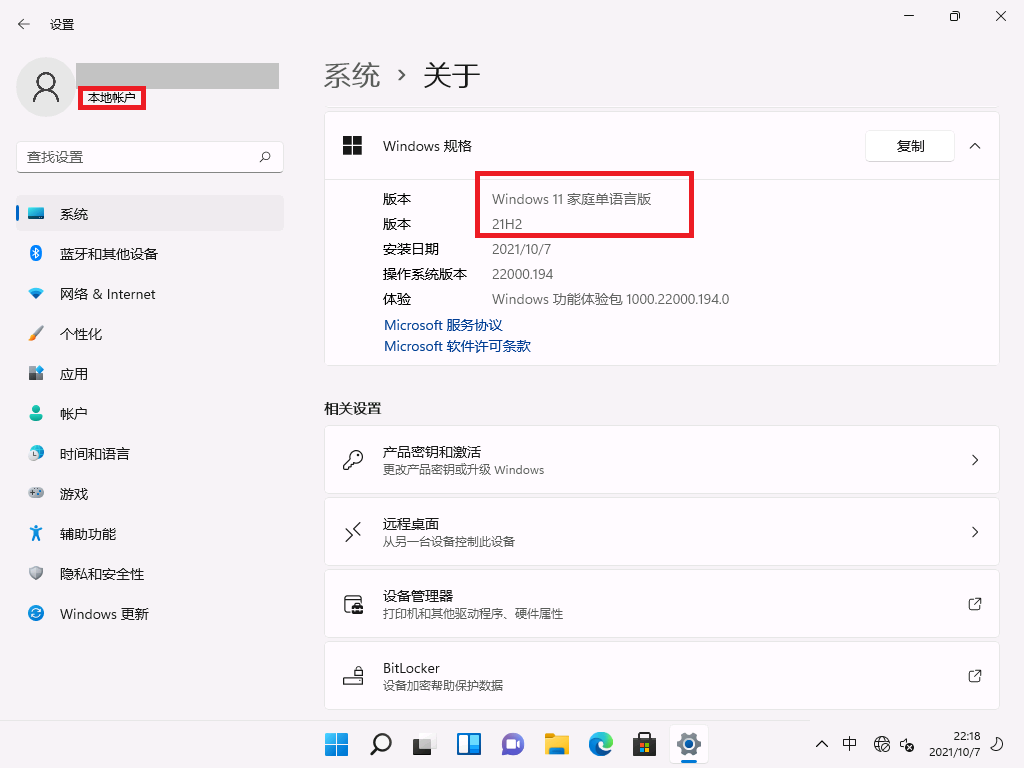Viewport: 1024px width, 768px height.
Task: Open Widgets from the taskbar
Action: tap(469, 744)
